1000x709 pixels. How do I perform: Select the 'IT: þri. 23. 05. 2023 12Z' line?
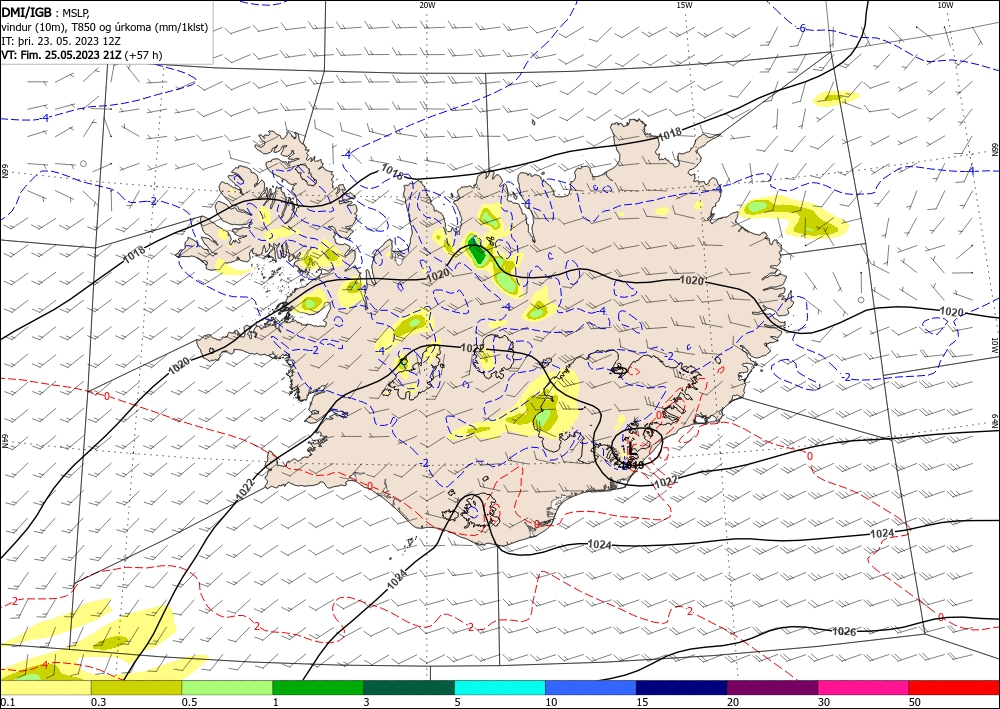tap(61, 41)
